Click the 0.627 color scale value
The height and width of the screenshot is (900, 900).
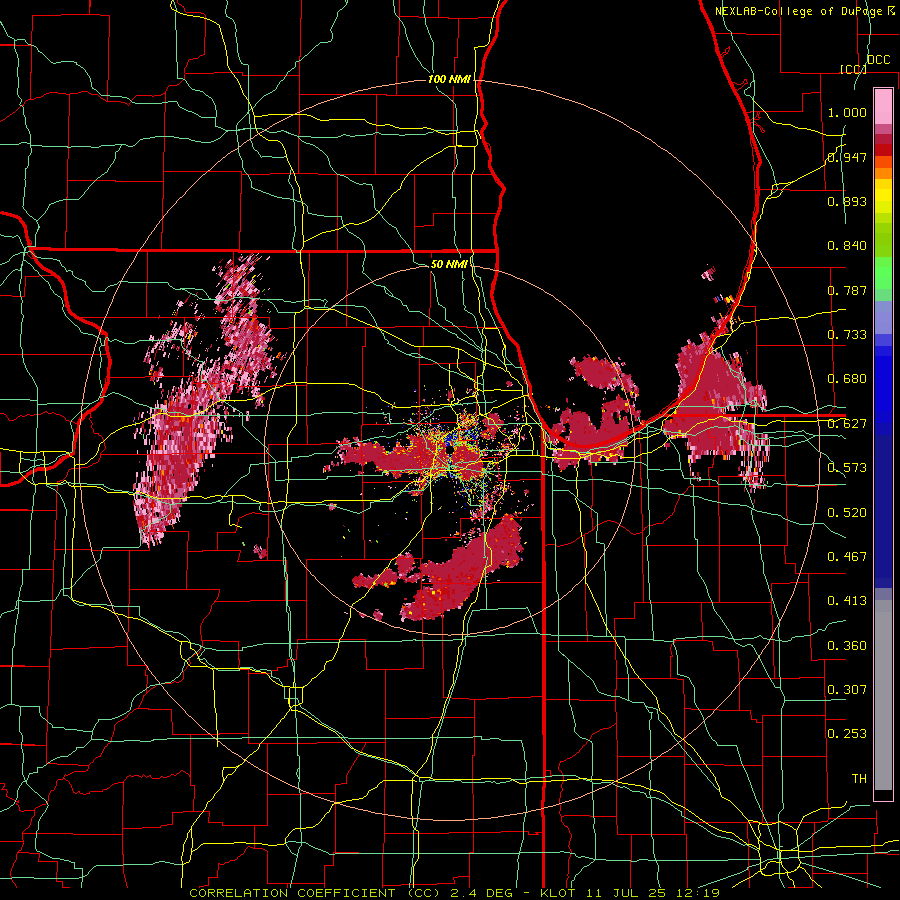click(847, 424)
